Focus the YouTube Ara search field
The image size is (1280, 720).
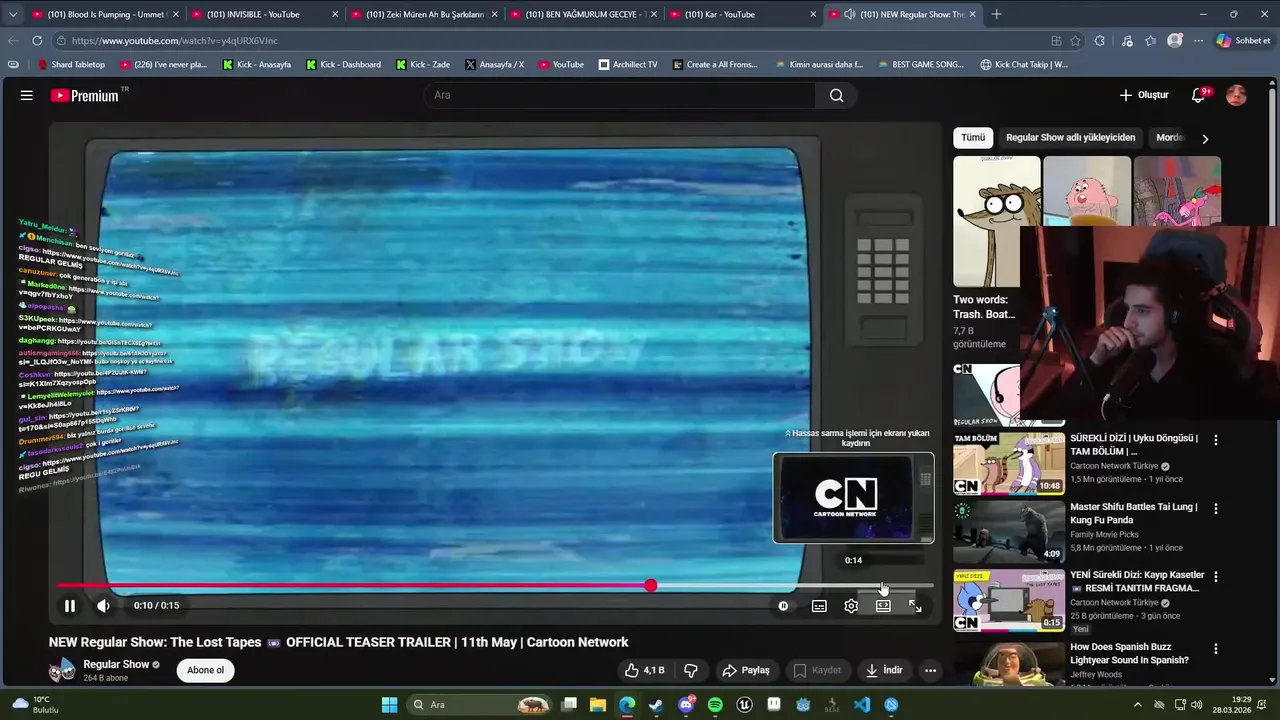620,95
